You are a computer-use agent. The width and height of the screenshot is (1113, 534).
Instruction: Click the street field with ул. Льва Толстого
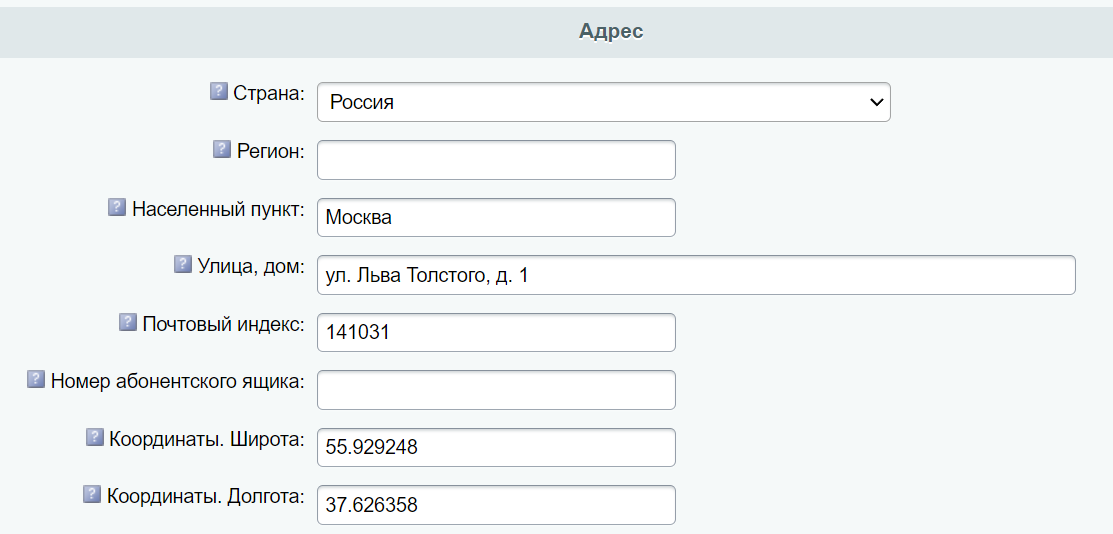pyautogui.click(x=695, y=275)
